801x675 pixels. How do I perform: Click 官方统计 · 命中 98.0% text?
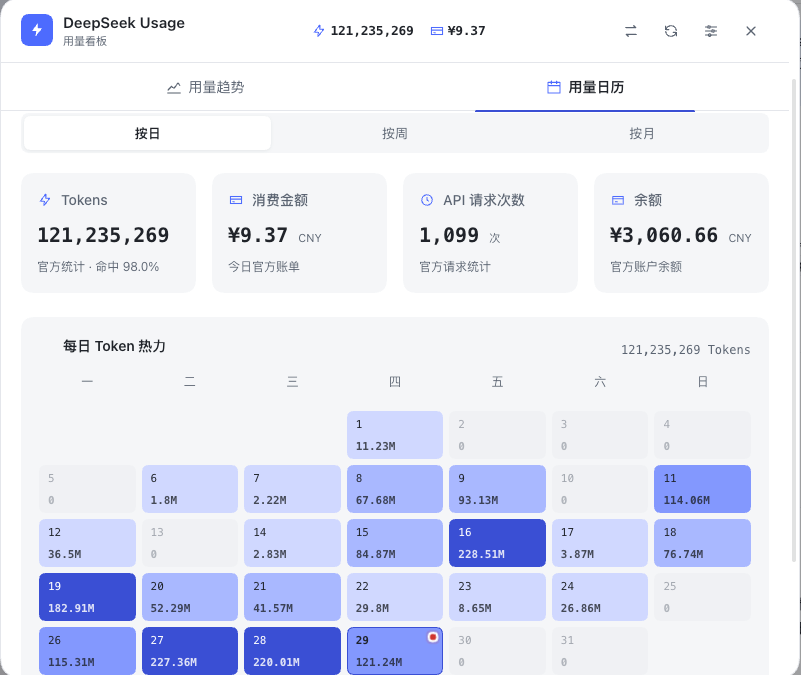(x=98, y=267)
